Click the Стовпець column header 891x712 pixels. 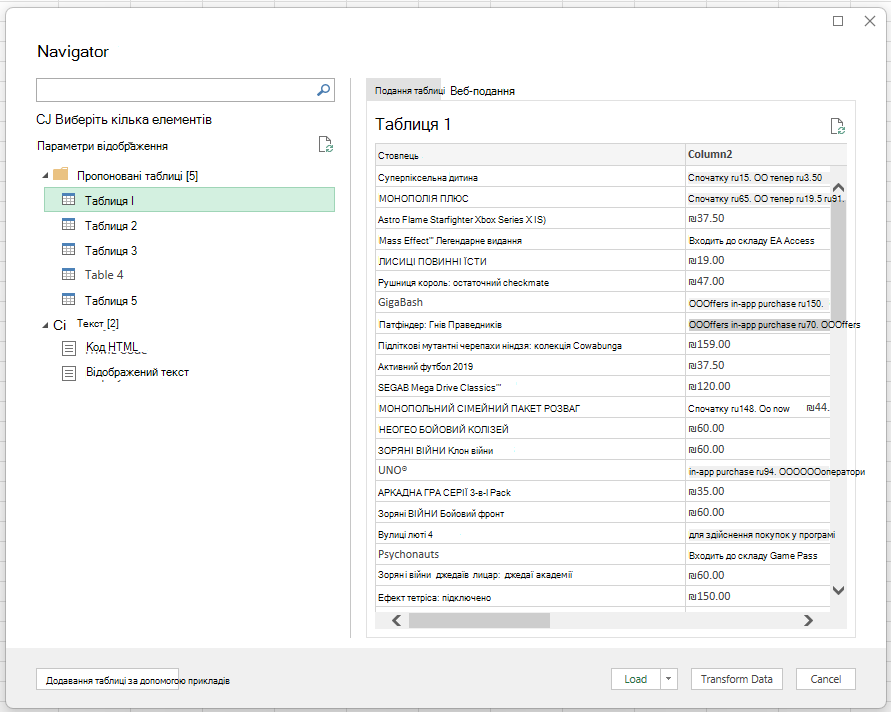pos(530,155)
